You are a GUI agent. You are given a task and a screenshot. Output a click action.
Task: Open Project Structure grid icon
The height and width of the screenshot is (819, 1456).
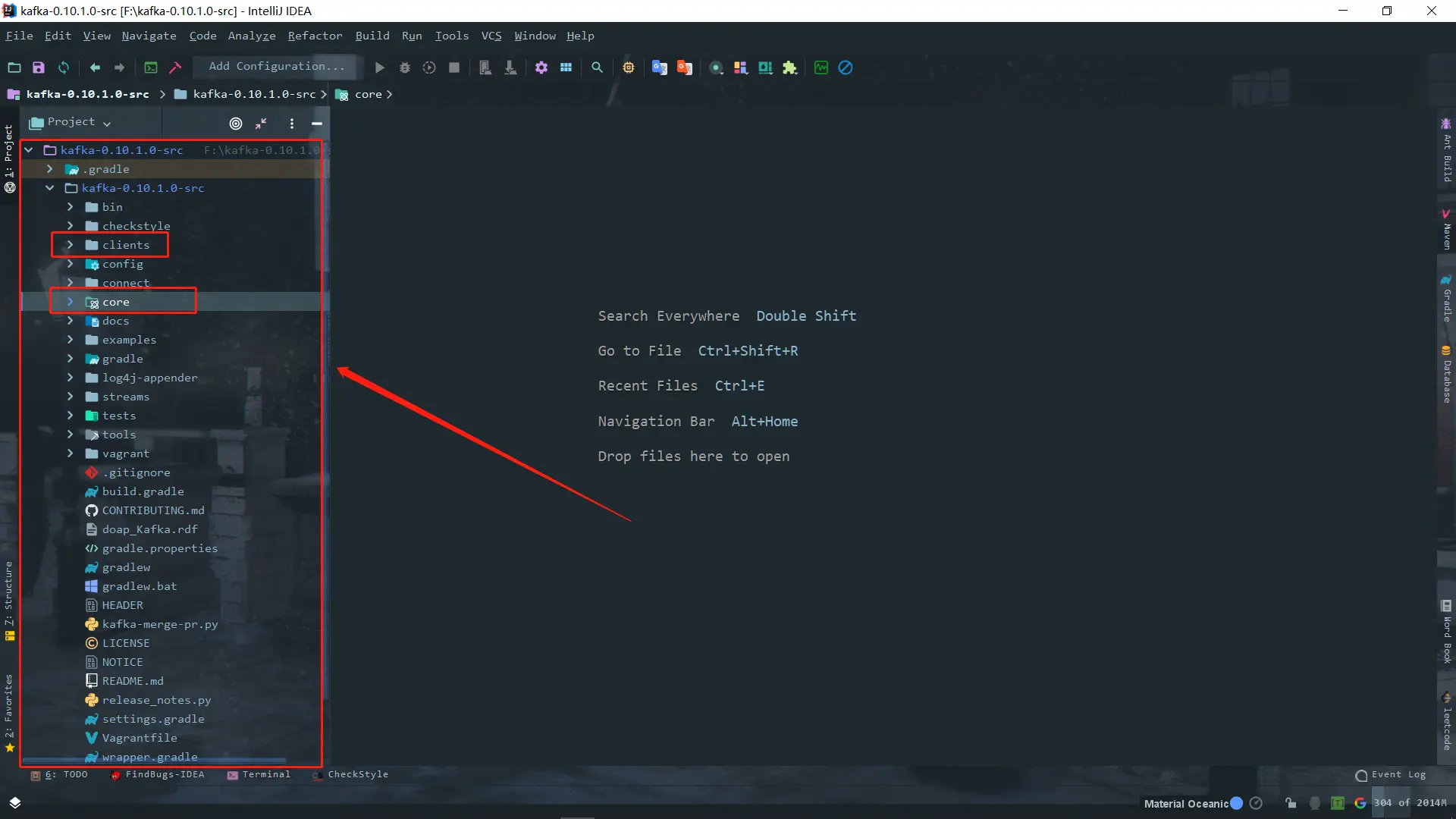click(x=566, y=67)
